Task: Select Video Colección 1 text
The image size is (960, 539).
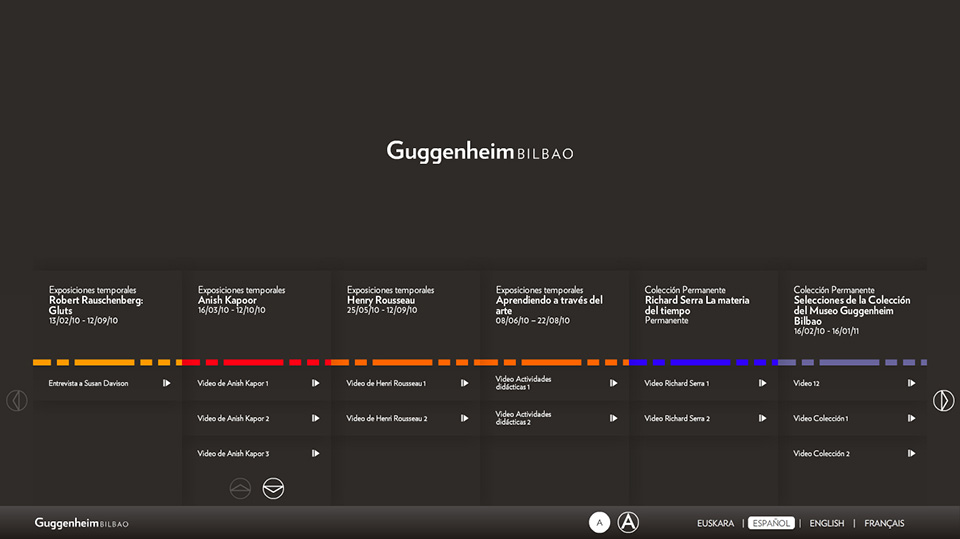Action: [821, 418]
